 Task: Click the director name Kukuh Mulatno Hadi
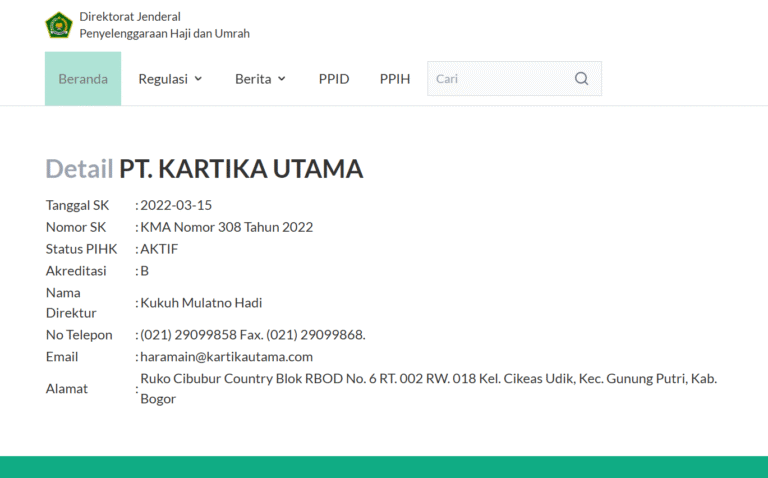click(x=201, y=303)
